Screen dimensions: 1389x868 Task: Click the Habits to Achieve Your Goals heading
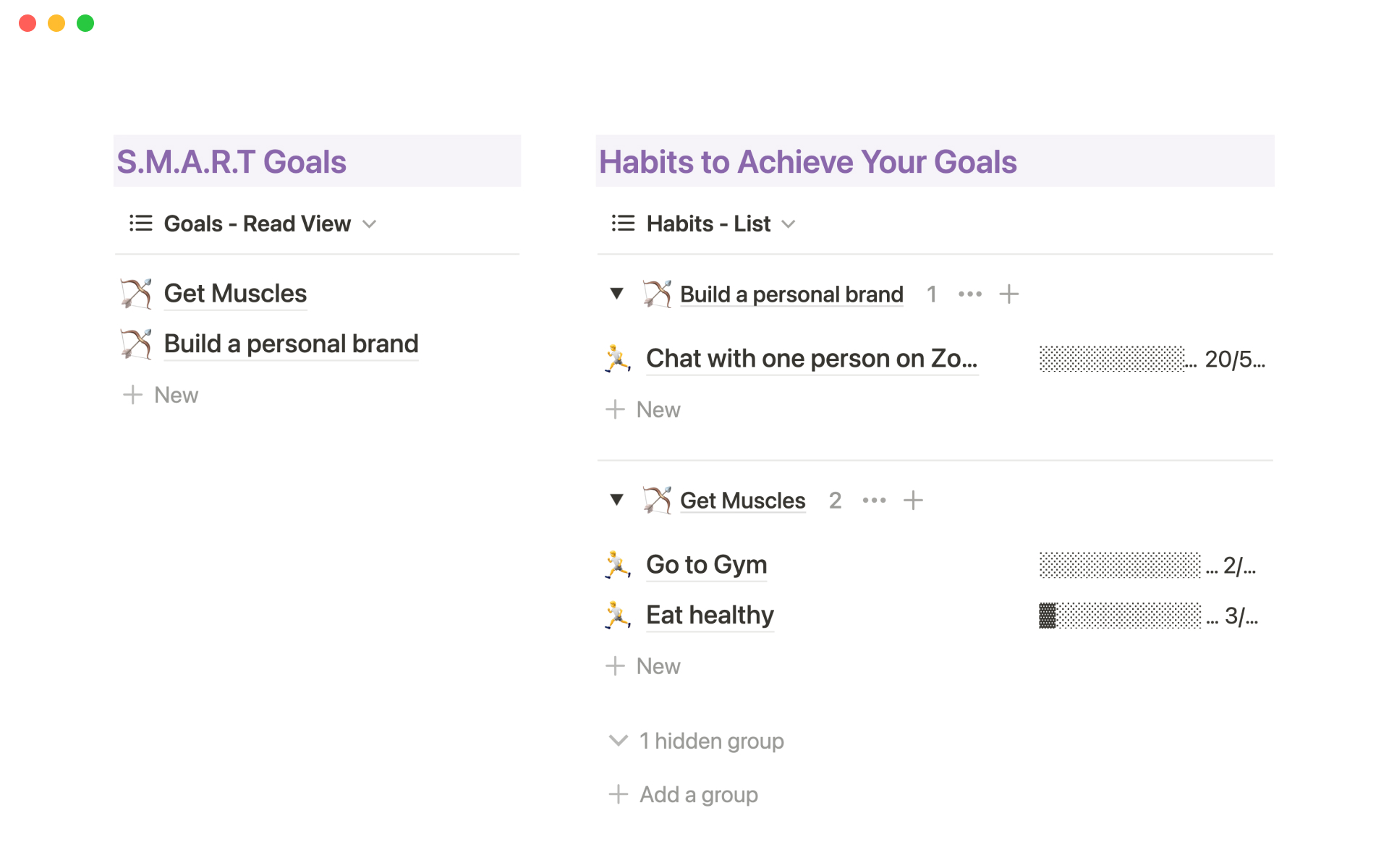click(807, 162)
